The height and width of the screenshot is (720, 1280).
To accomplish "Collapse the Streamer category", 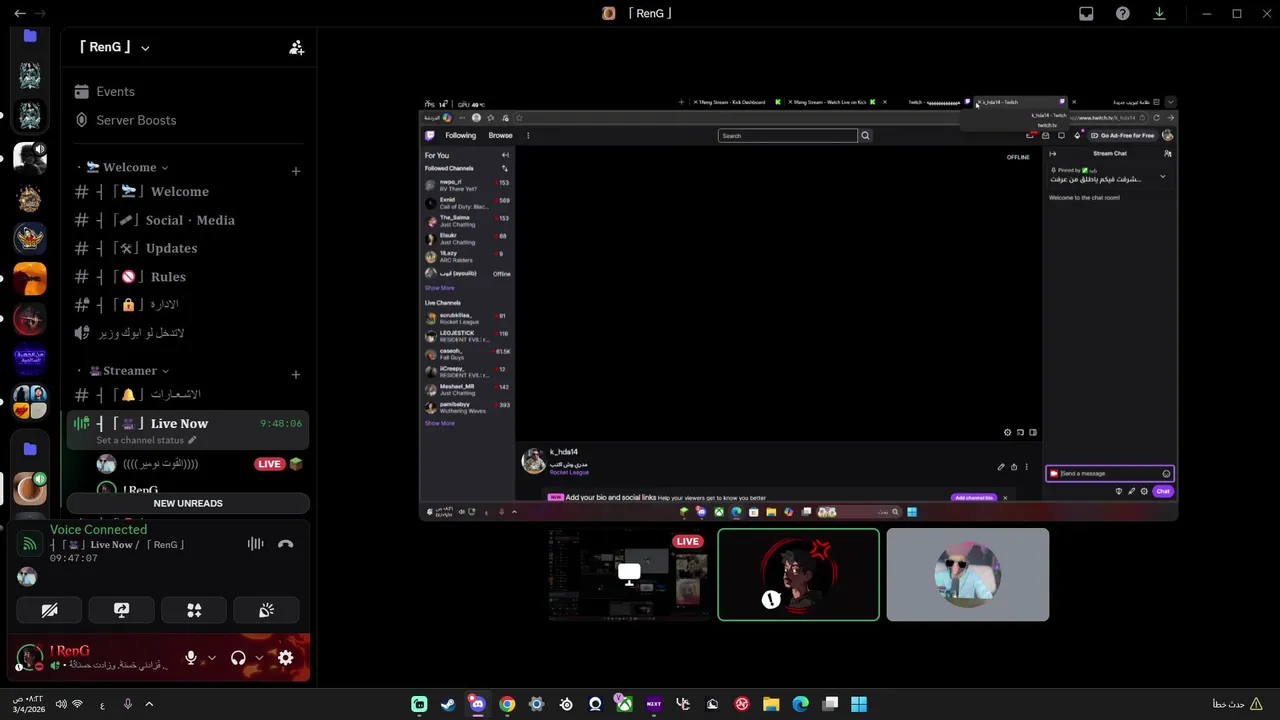I will coord(129,371).
